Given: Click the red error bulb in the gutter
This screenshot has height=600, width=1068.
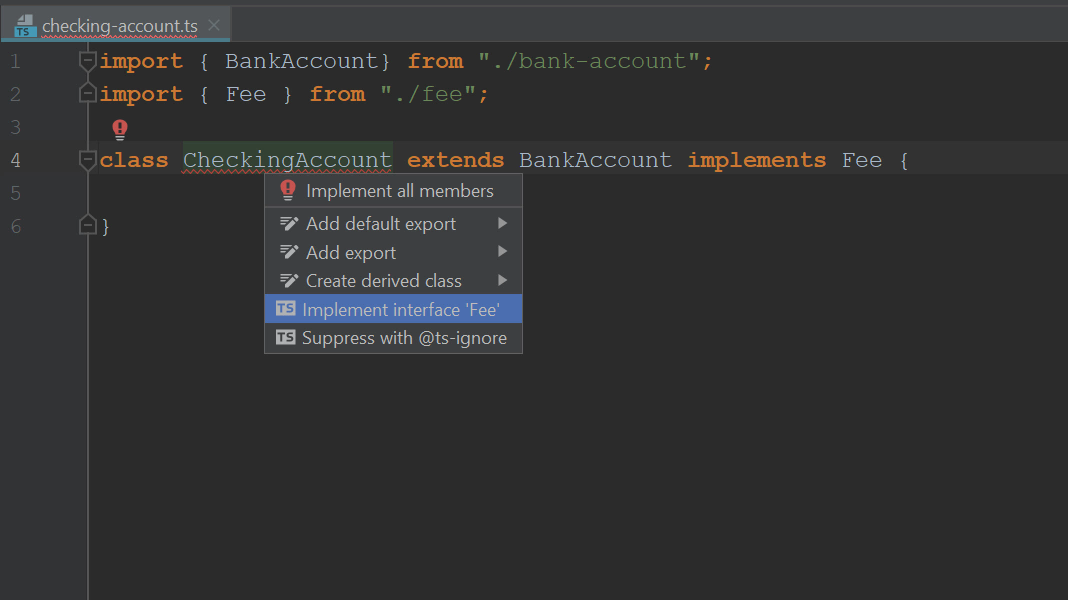Looking at the screenshot, I should click(120, 129).
